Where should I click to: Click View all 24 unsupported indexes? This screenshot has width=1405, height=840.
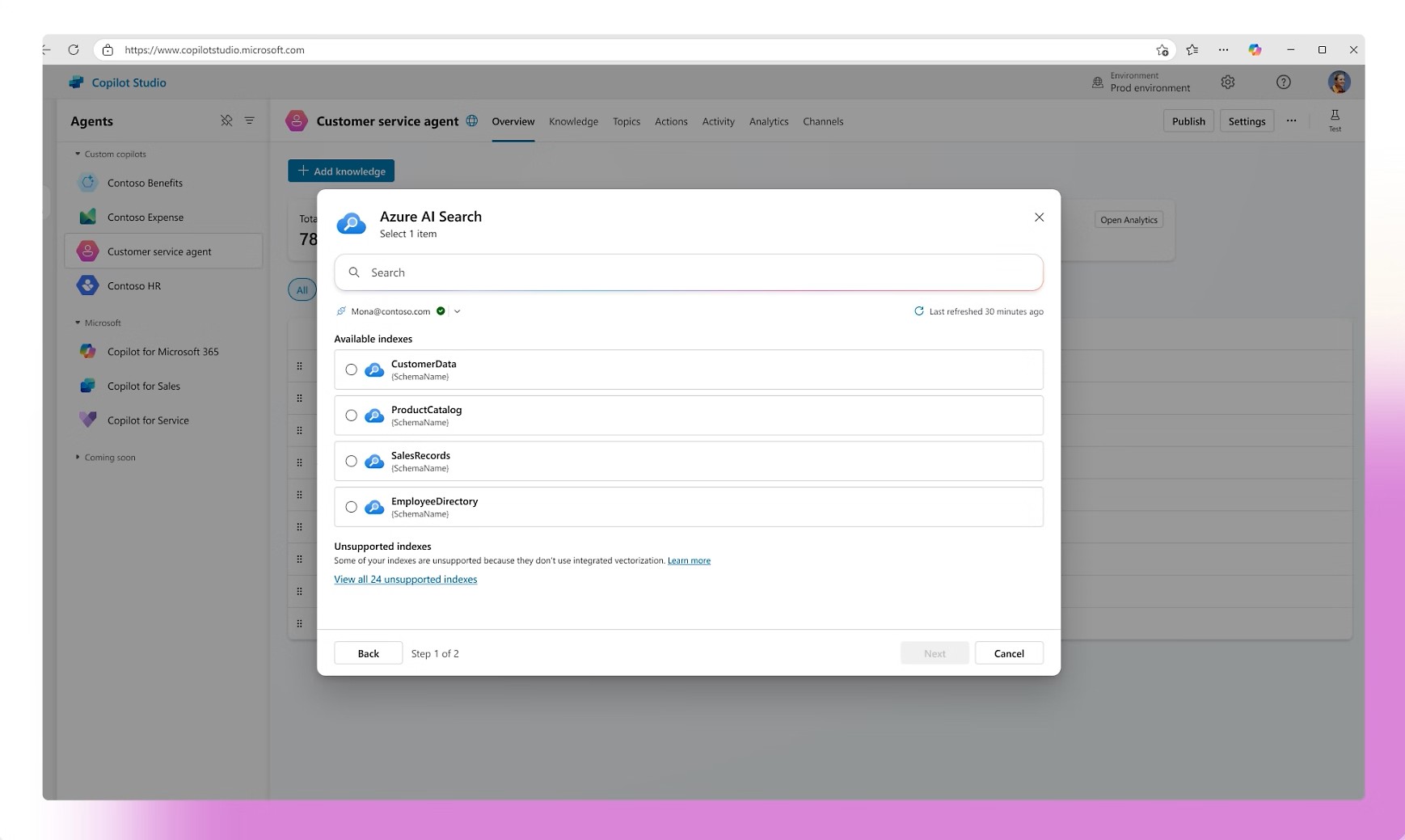pyautogui.click(x=405, y=579)
